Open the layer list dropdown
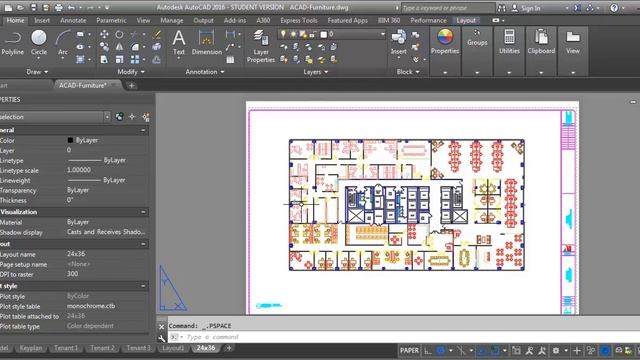 382,34
